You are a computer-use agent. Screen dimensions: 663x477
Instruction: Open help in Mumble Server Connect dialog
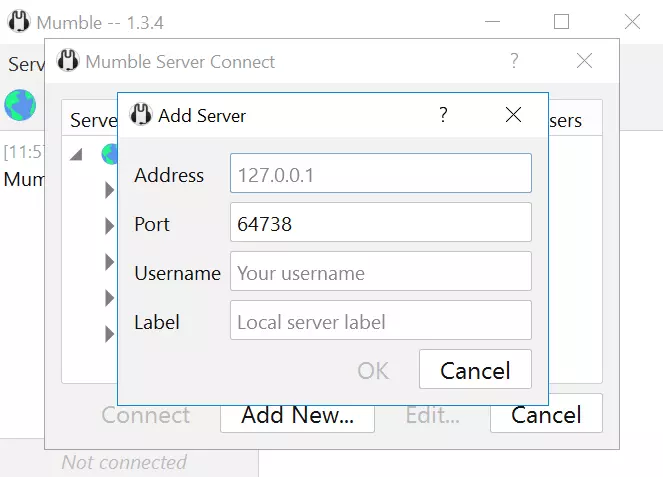coord(514,61)
